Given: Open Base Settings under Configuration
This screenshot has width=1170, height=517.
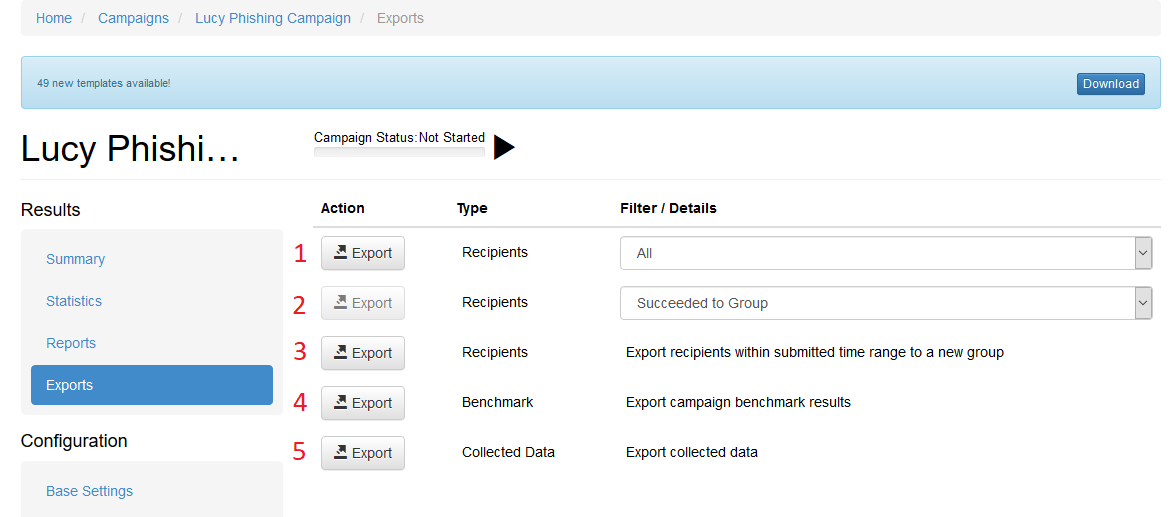Looking at the screenshot, I should pos(90,491).
